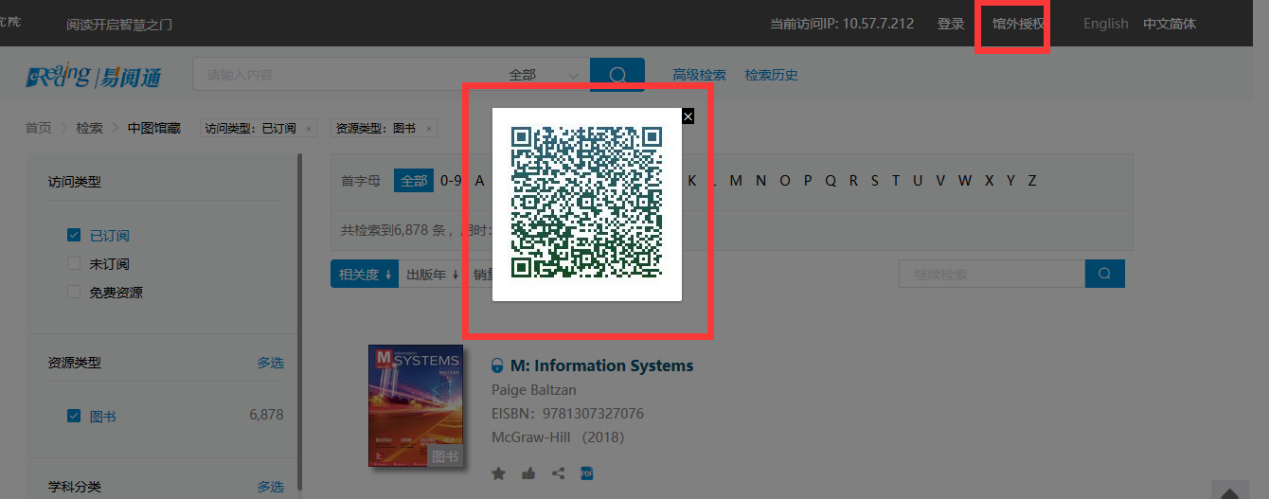Uncheck the 已订阅 checkbox

[x=73, y=236]
